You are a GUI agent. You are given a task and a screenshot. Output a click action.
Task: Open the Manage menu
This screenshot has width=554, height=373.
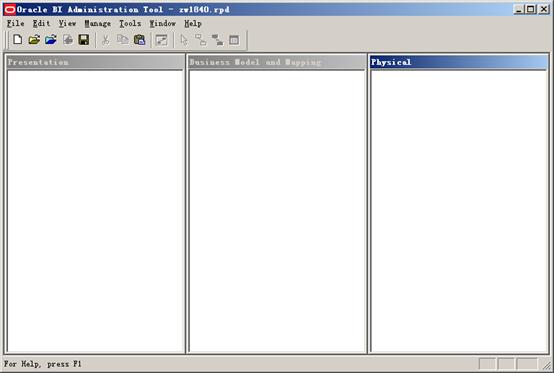(x=98, y=24)
